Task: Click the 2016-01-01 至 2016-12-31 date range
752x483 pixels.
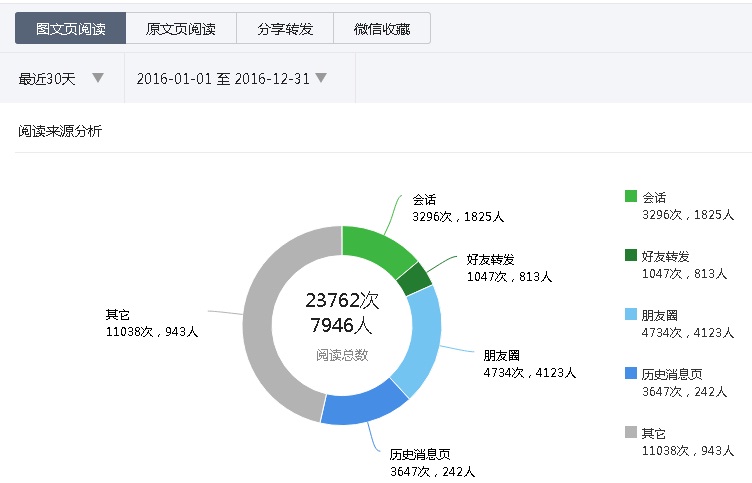Action: click(x=222, y=79)
